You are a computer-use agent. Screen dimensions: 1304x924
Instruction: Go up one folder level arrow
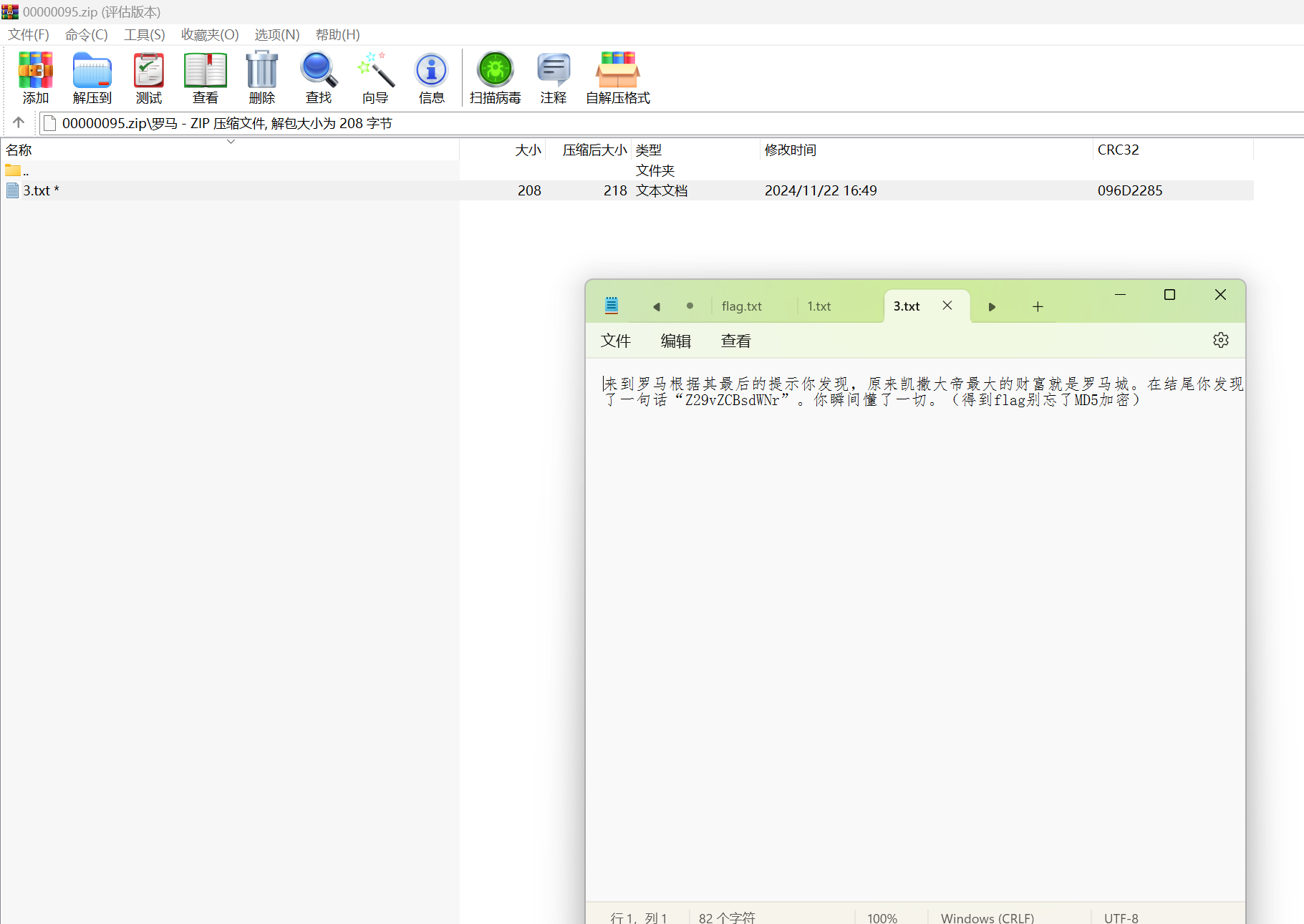19,123
